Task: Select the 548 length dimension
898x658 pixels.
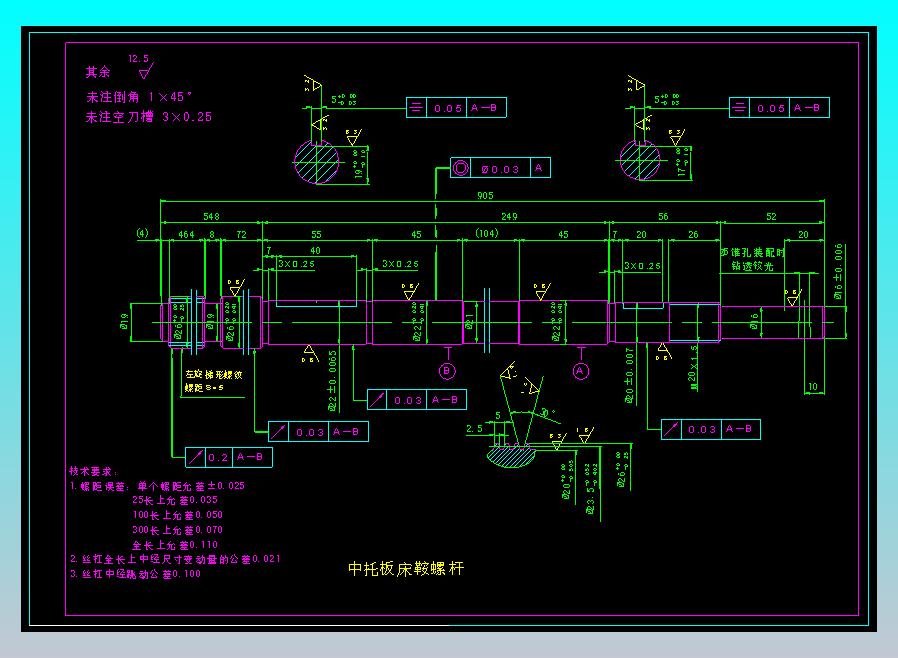Action: 211,216
